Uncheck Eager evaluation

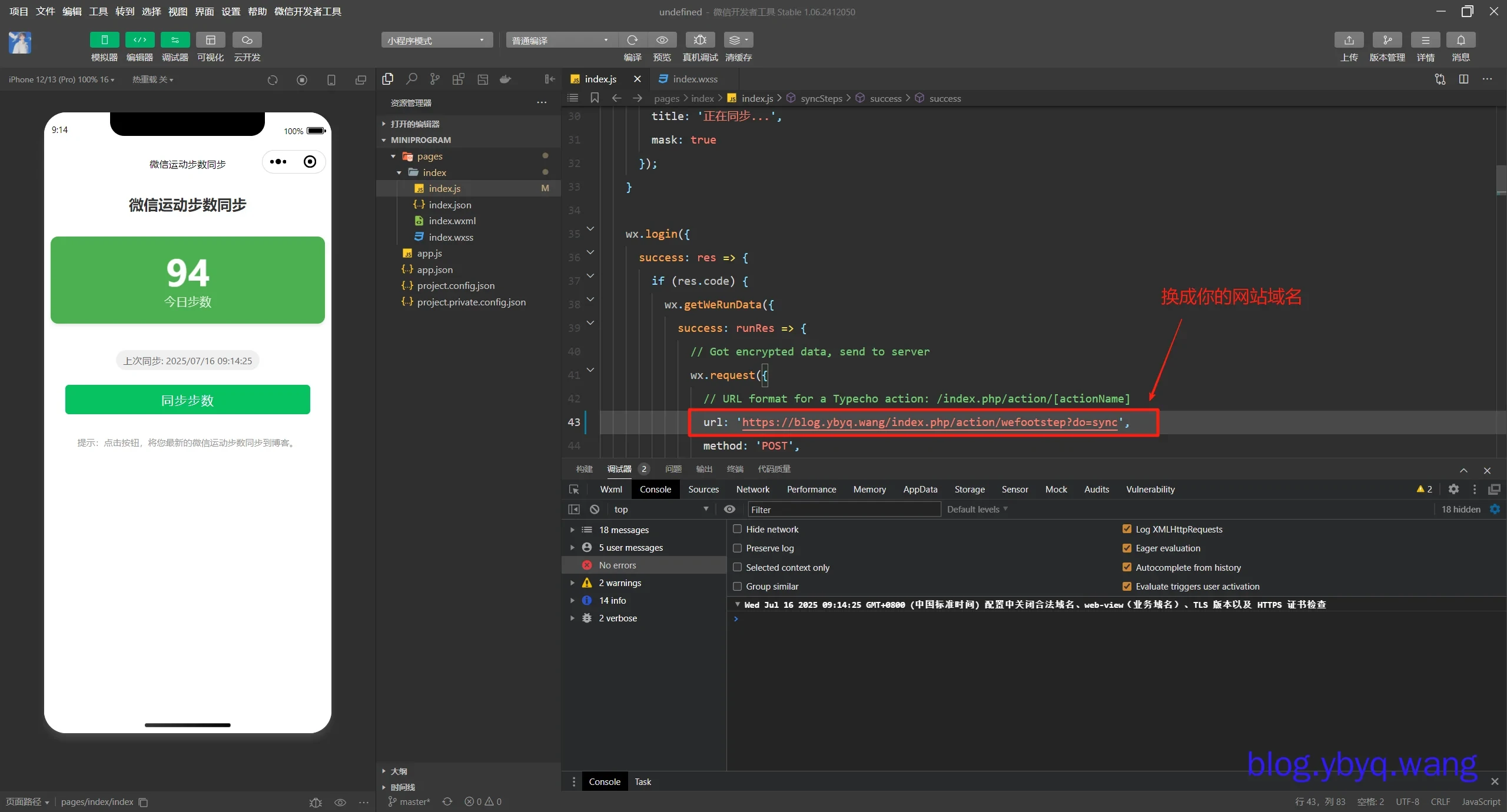(1127, 548)
